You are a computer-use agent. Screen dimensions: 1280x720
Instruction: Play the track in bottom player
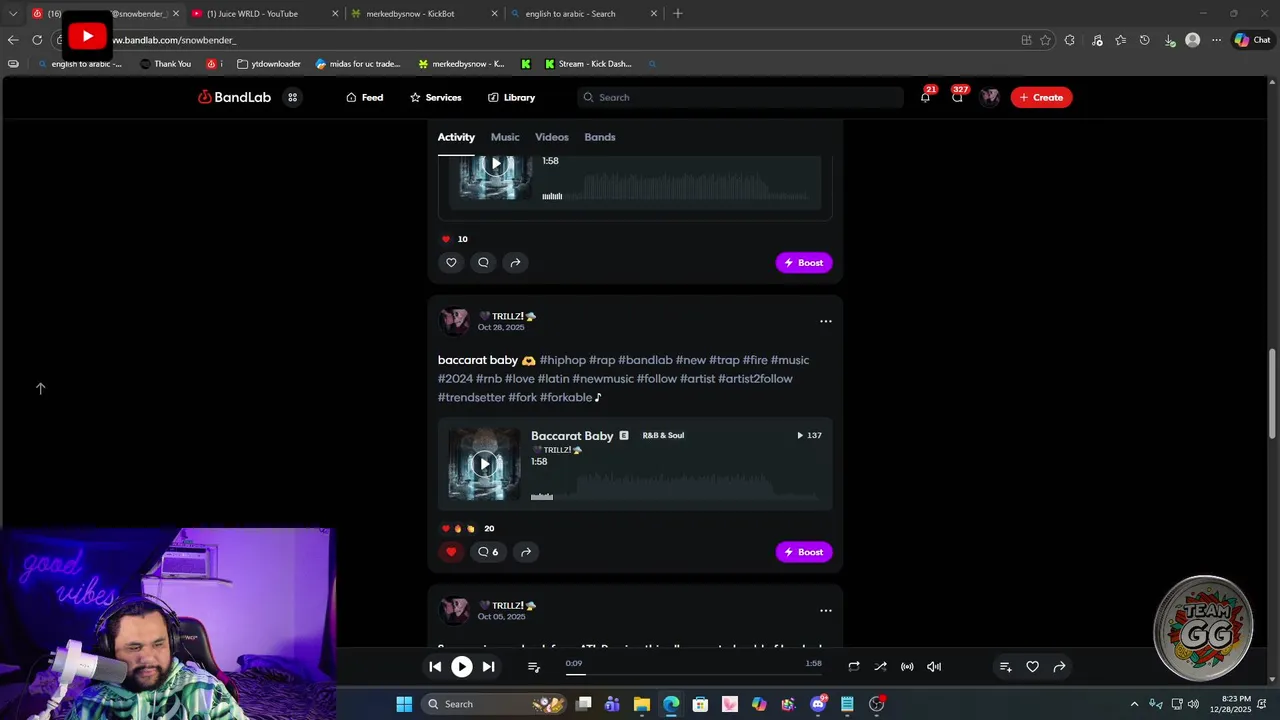click(462, 667)
